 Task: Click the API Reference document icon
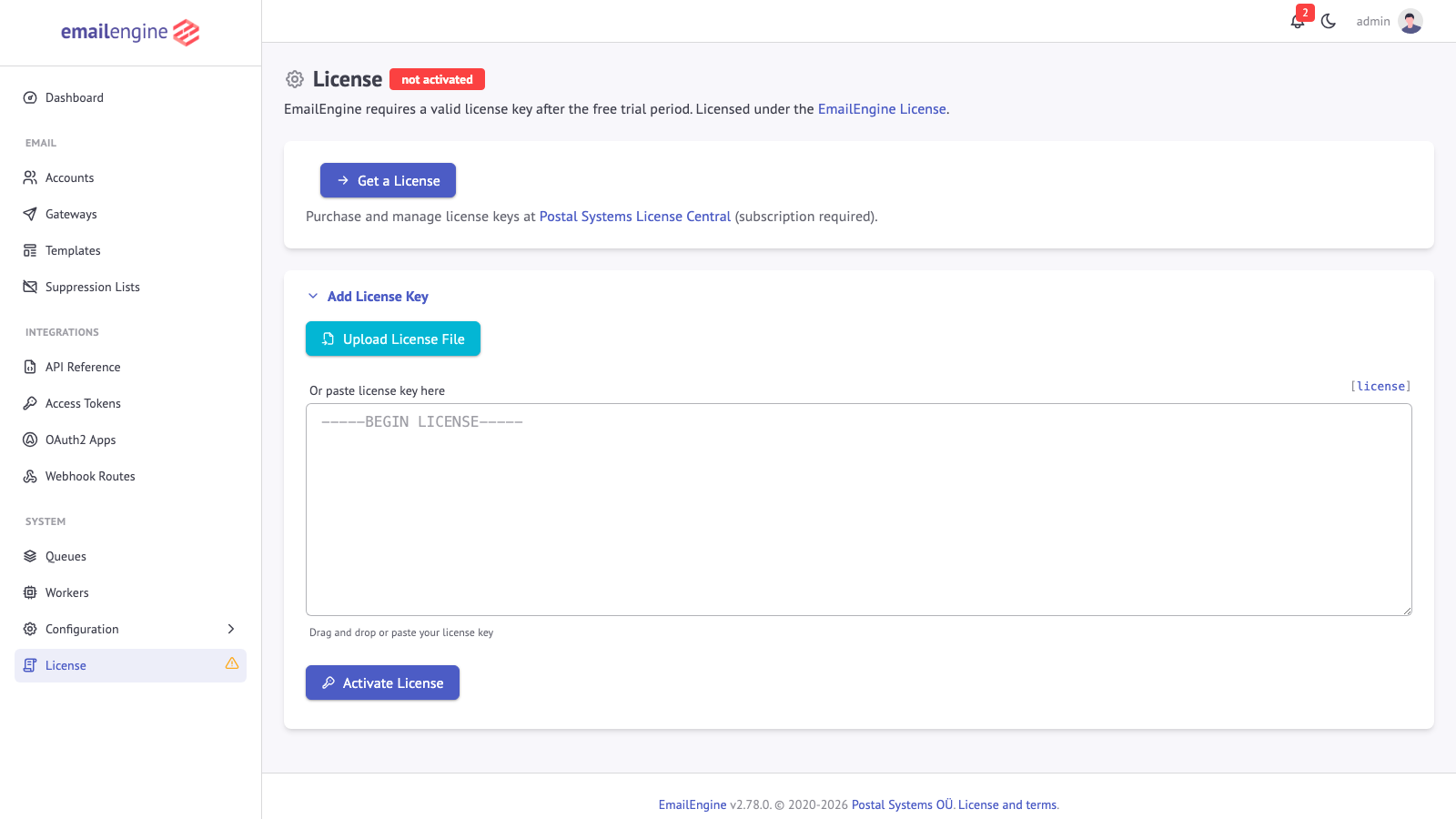[x=30, y=367]
